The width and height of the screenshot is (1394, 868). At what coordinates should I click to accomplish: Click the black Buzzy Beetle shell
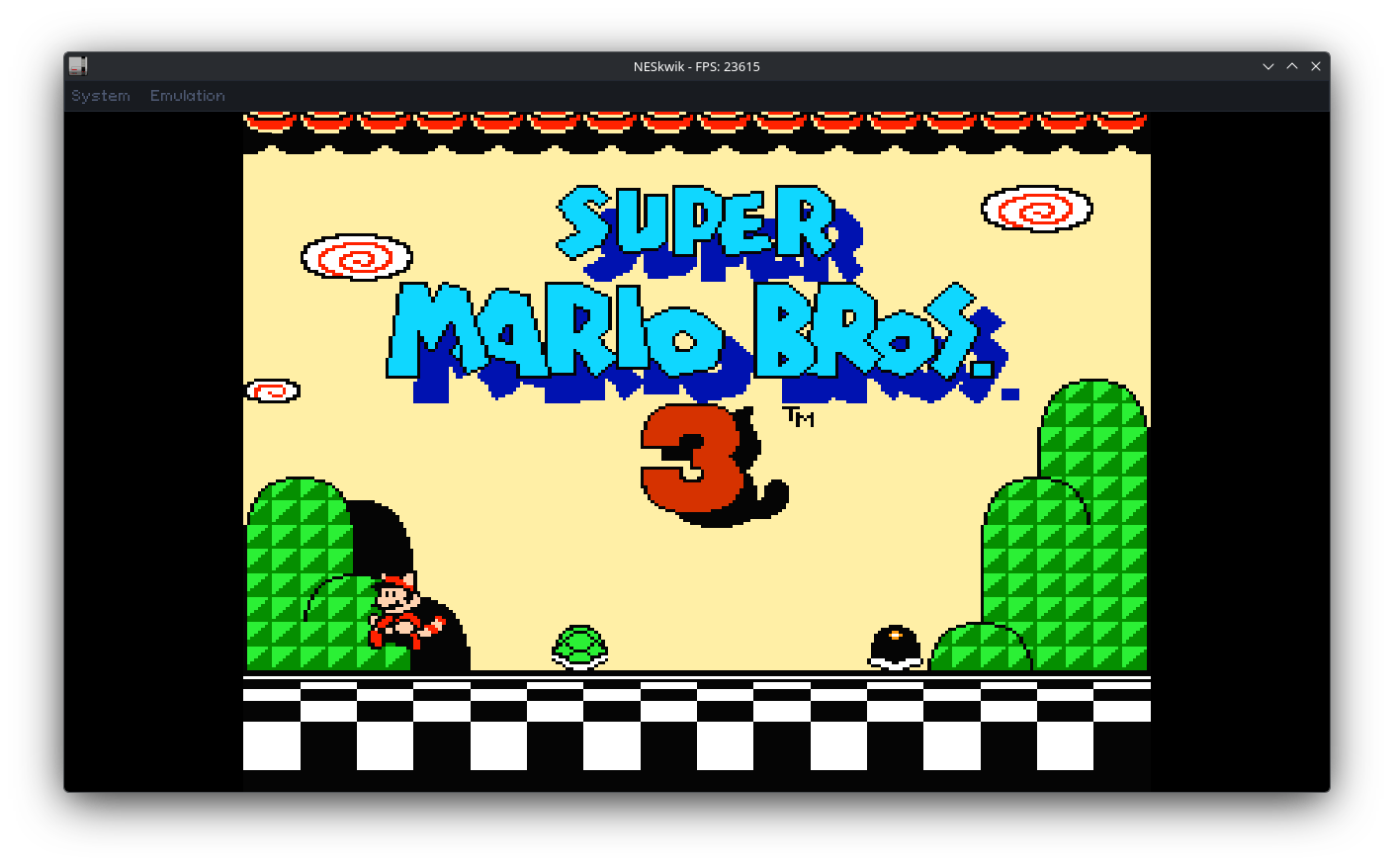click(896, 648)
